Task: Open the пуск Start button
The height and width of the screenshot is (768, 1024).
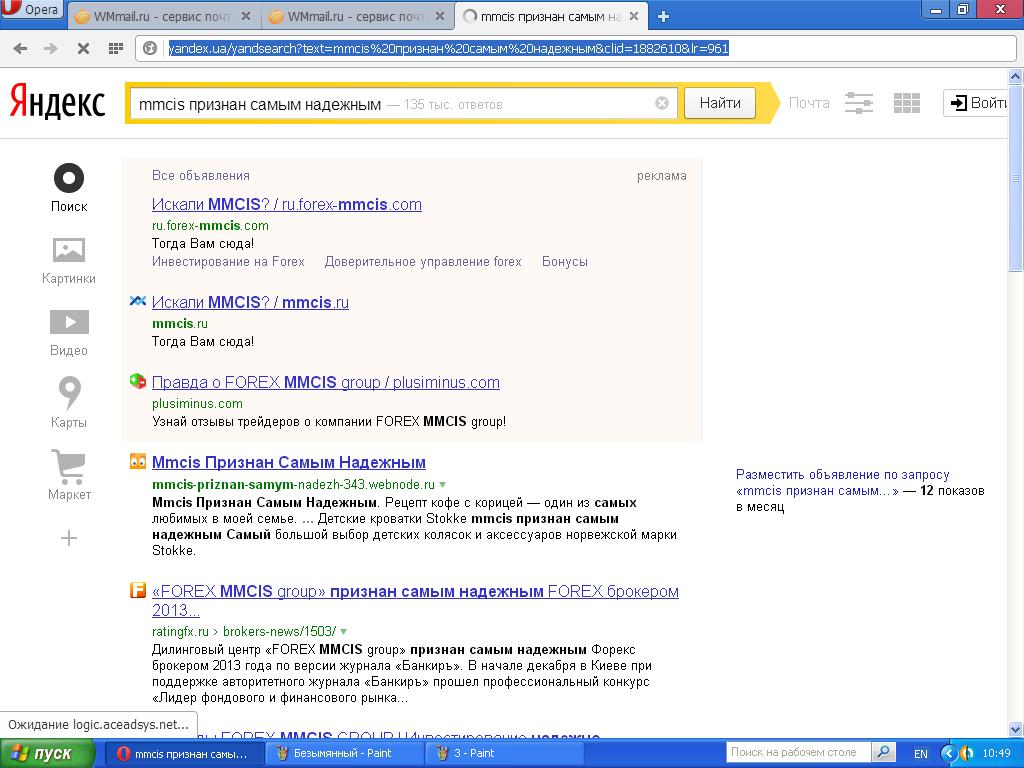Action: [46, 753]
